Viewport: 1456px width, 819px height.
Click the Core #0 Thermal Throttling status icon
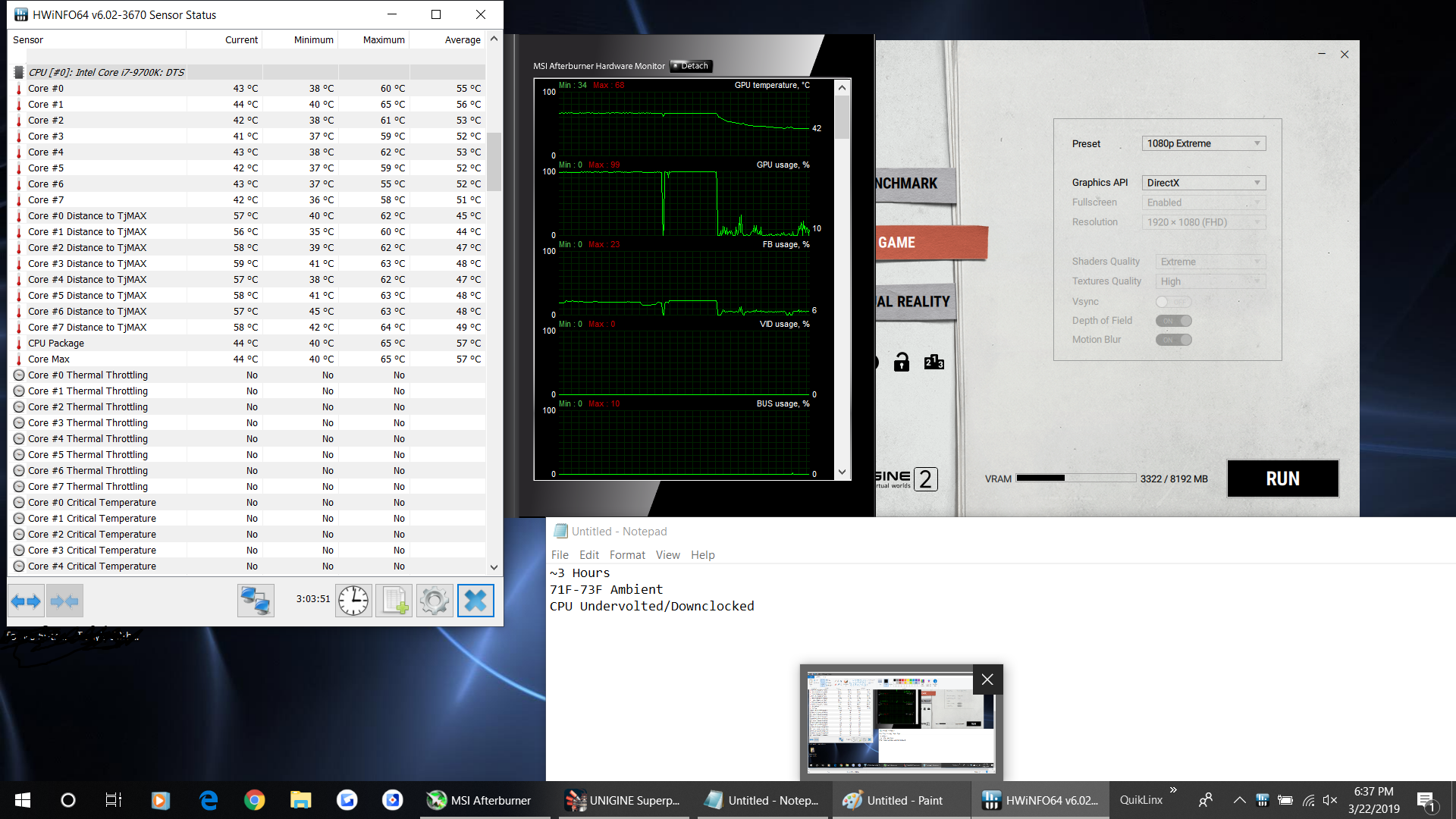pos(19,375)
